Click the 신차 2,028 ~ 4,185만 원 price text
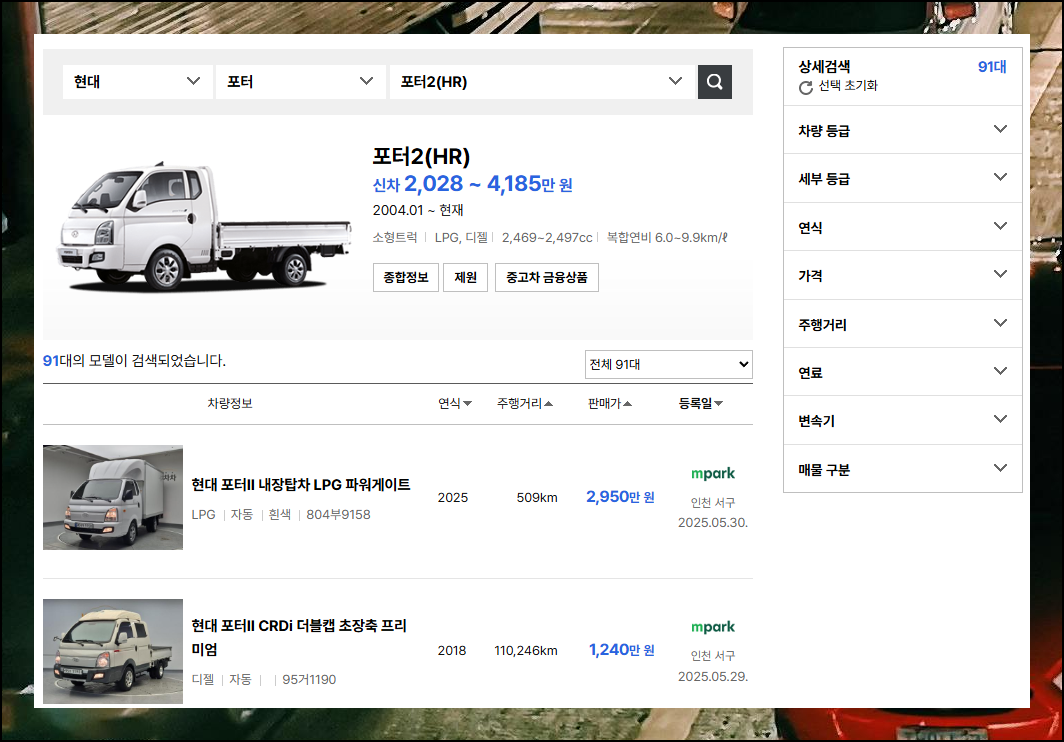This screenshot has width=1064, height=742. [x=472, y=184]
